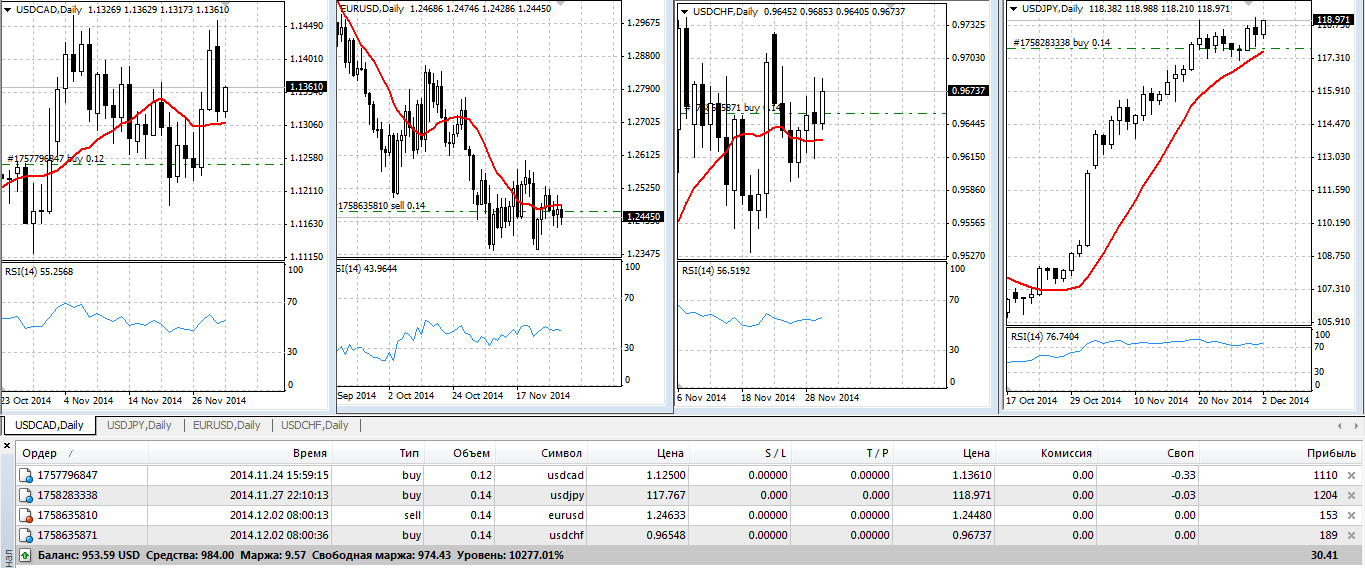1365x568 pixels.
Task: Expand the USDJPY chart's one-click trading arrow
Action: pyautogui.click(x=1014, y=9)
